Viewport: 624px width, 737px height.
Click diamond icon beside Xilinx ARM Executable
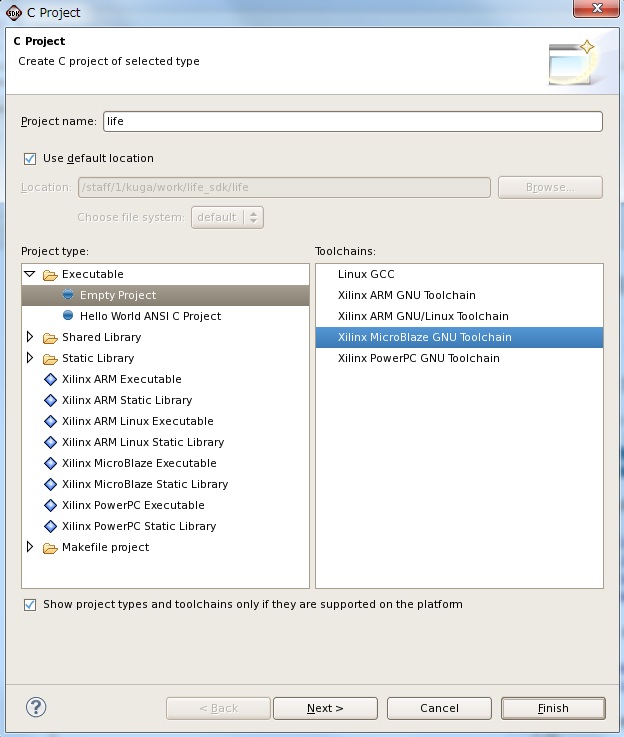(50, 379)
